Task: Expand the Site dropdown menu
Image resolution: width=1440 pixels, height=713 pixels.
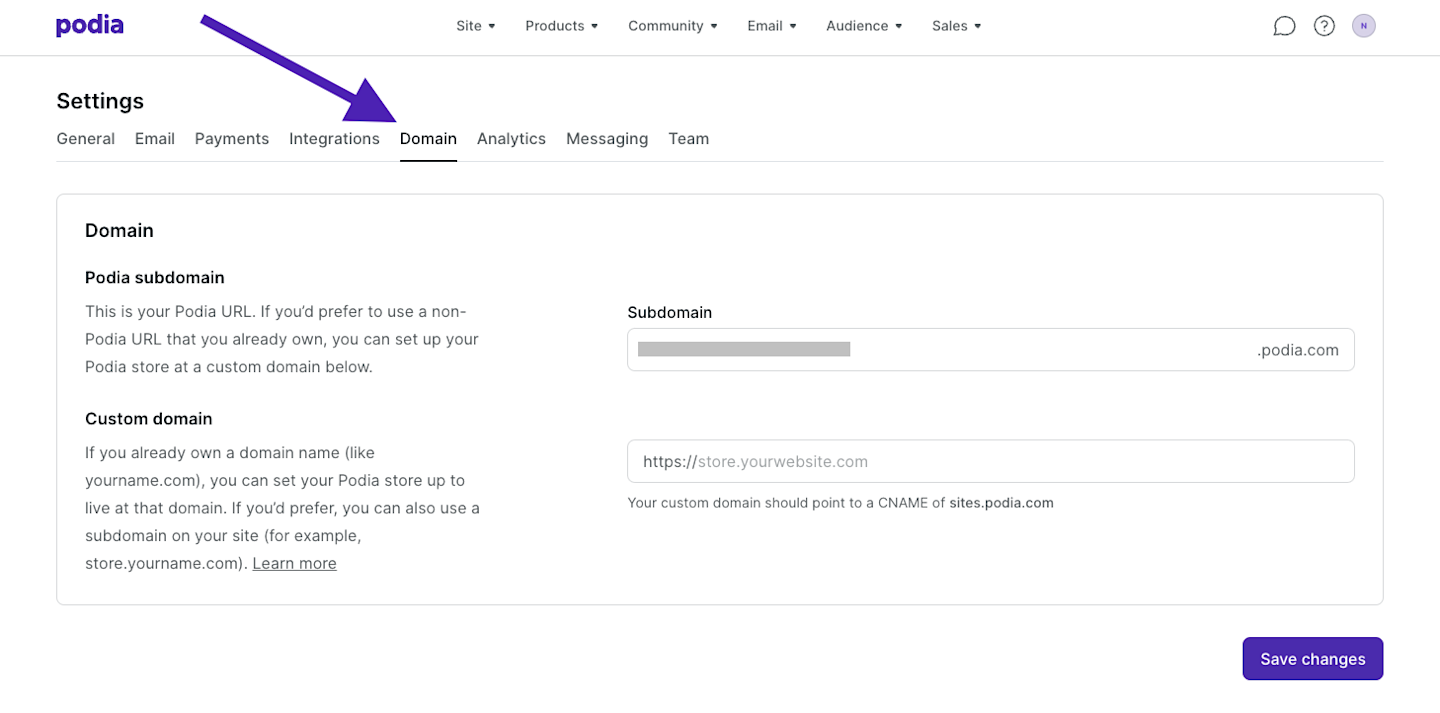Action: (476, 26)
